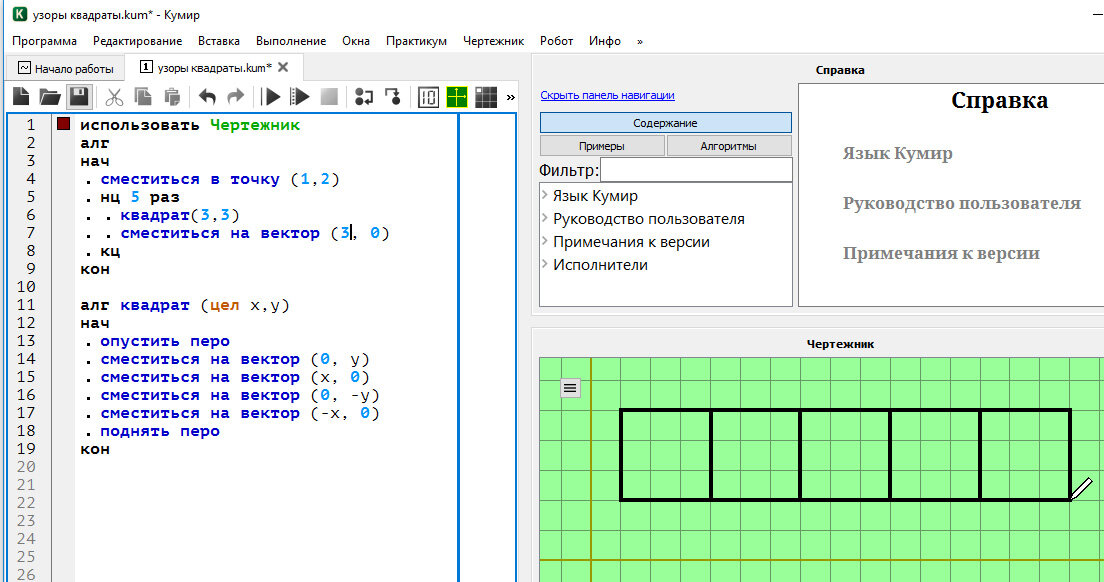This screenshot has width=1104, height=582.
Task: Open the Робот menu
Action: coord(556,41)
